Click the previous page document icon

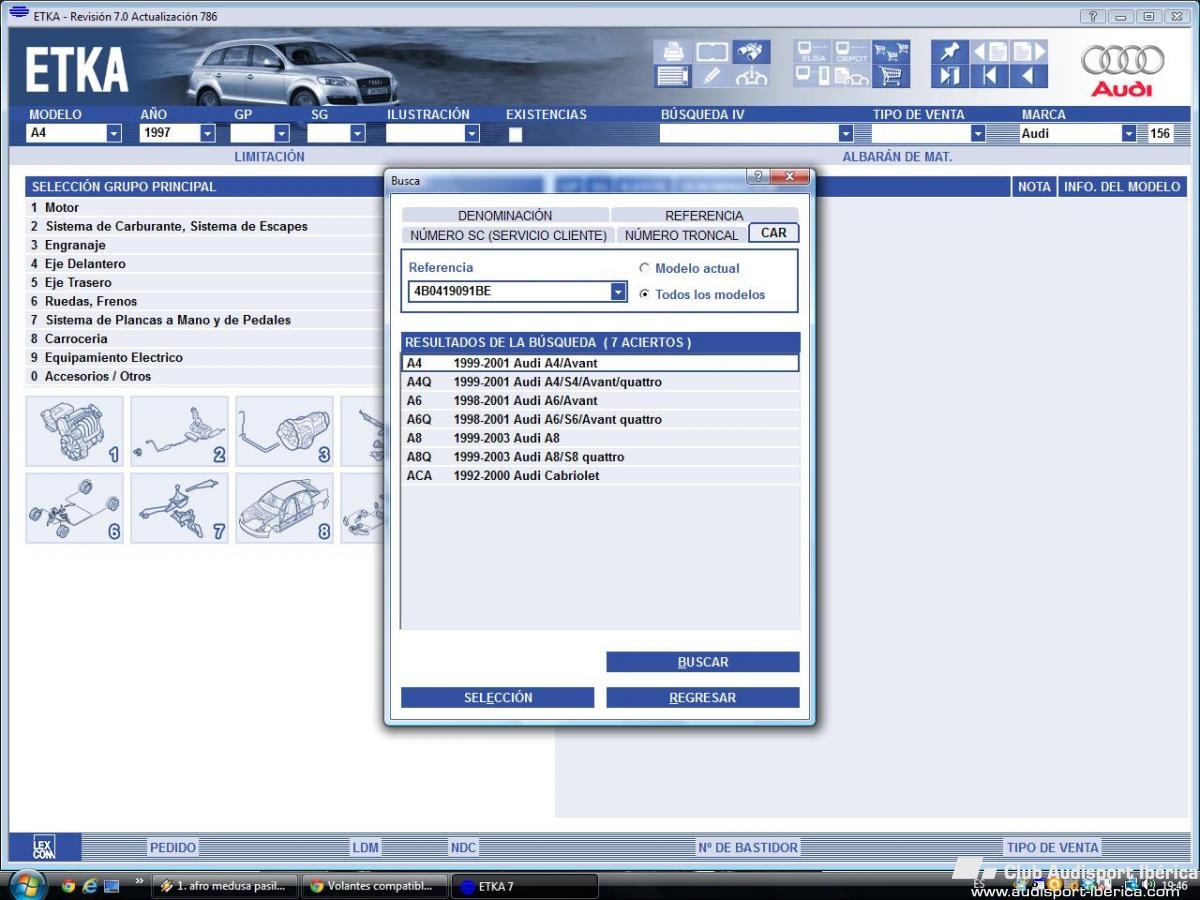click(990, 52)
